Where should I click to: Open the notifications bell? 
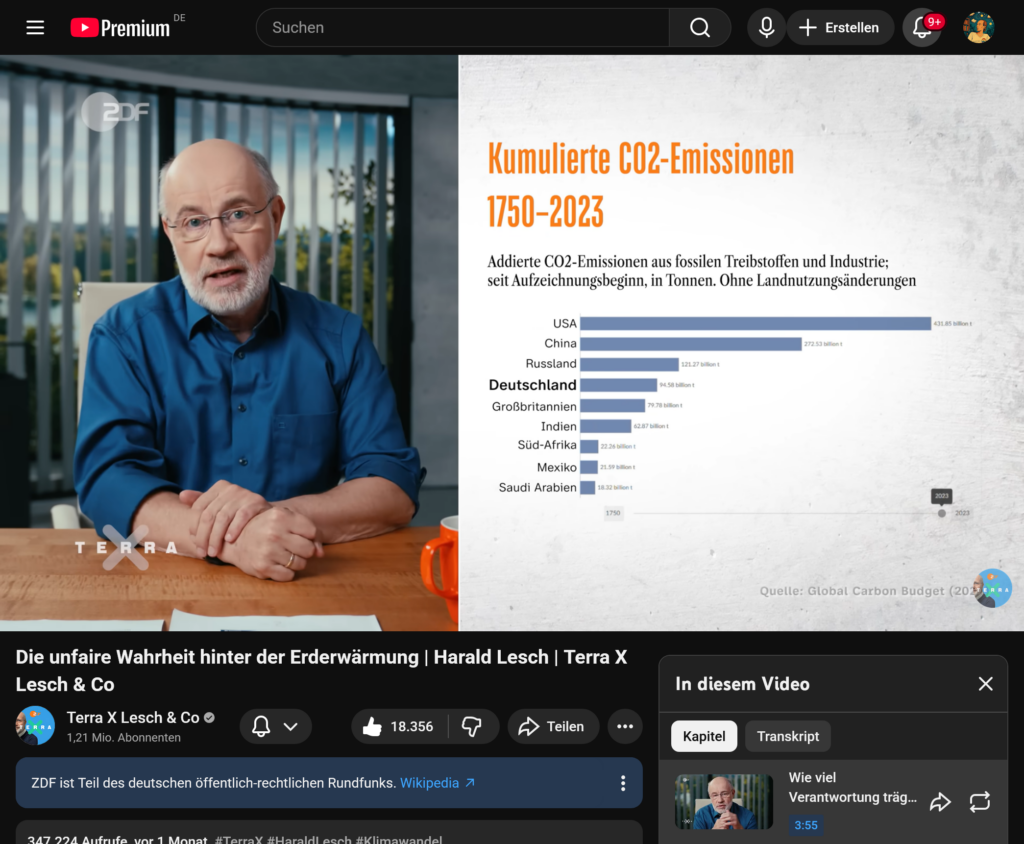pos(922,28)
